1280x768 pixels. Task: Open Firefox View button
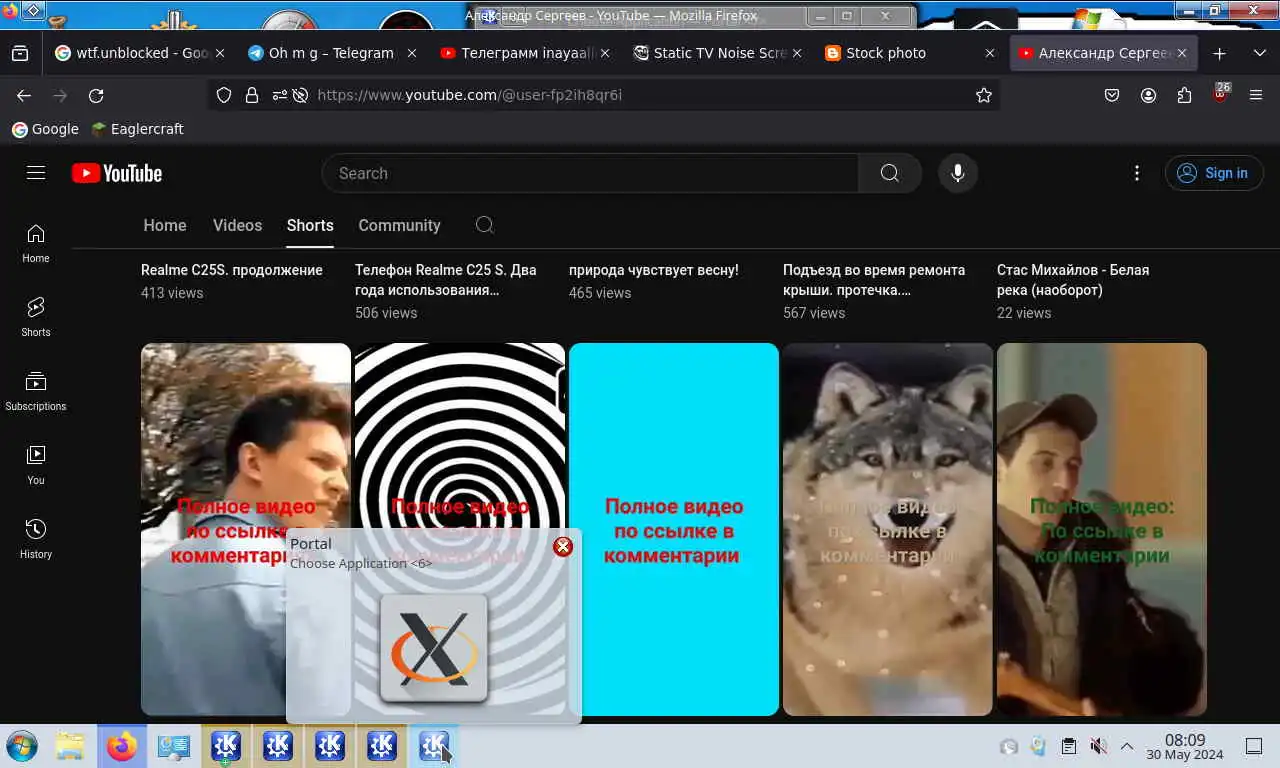click(x=20, y=53)
